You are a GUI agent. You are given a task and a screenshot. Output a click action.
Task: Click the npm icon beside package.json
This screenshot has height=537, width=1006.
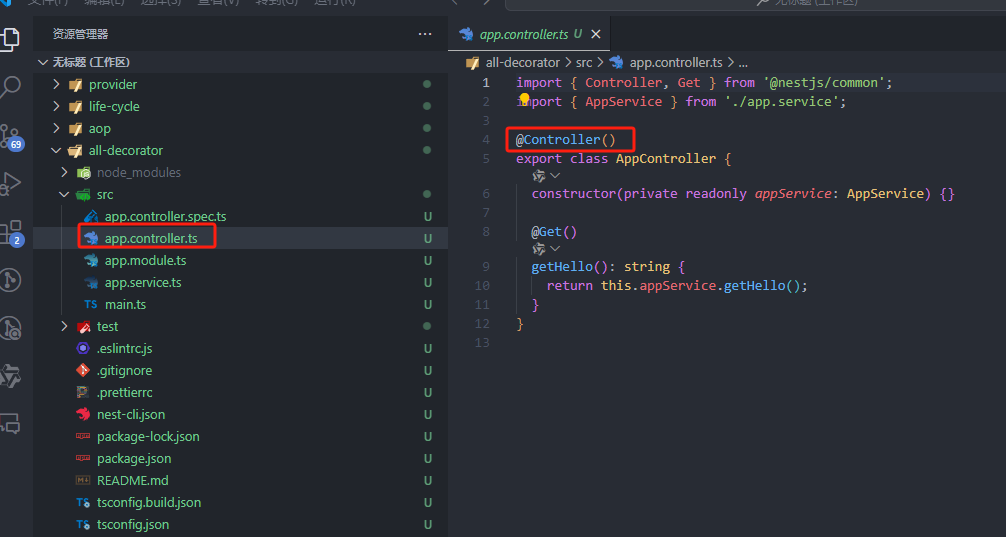(x=83, y=459)
